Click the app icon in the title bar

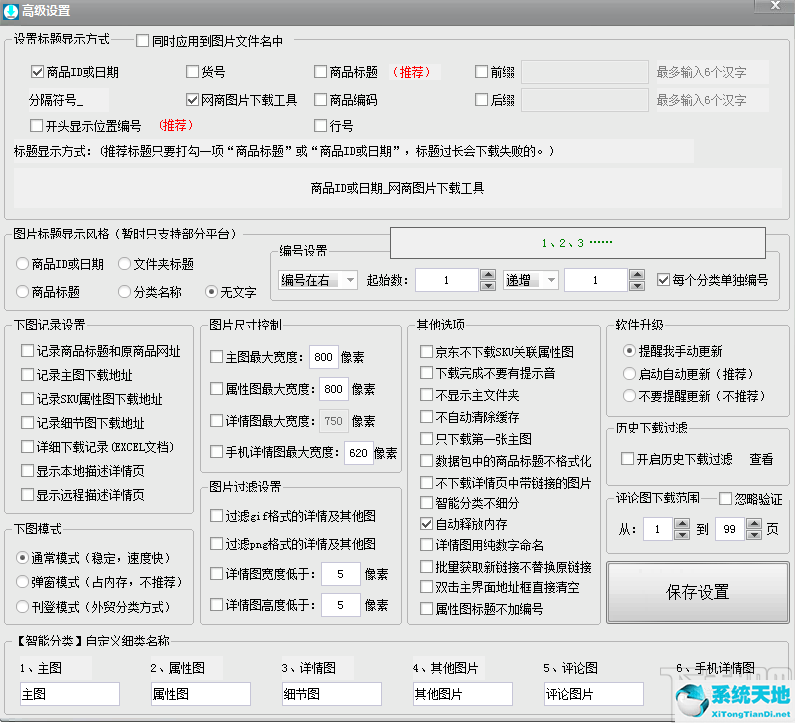pyautogui.click(x=10, y=11)
